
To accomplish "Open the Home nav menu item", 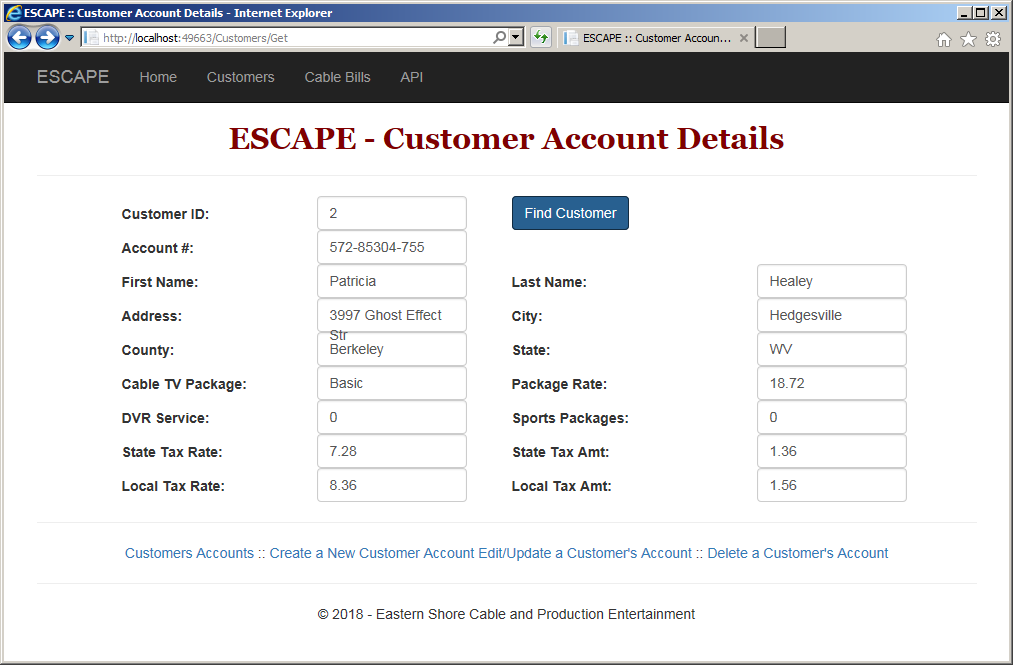I will click(x=158, y=77).
